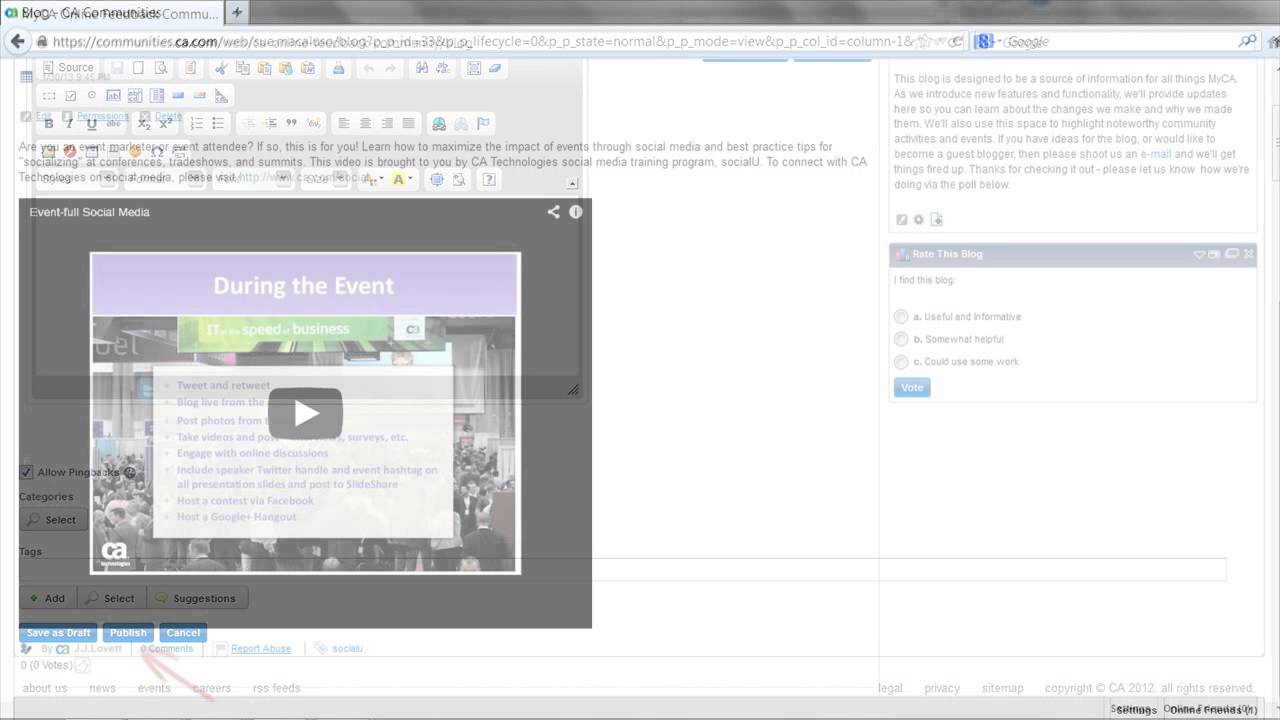Click the Anchor flag icon

(482, 124)
